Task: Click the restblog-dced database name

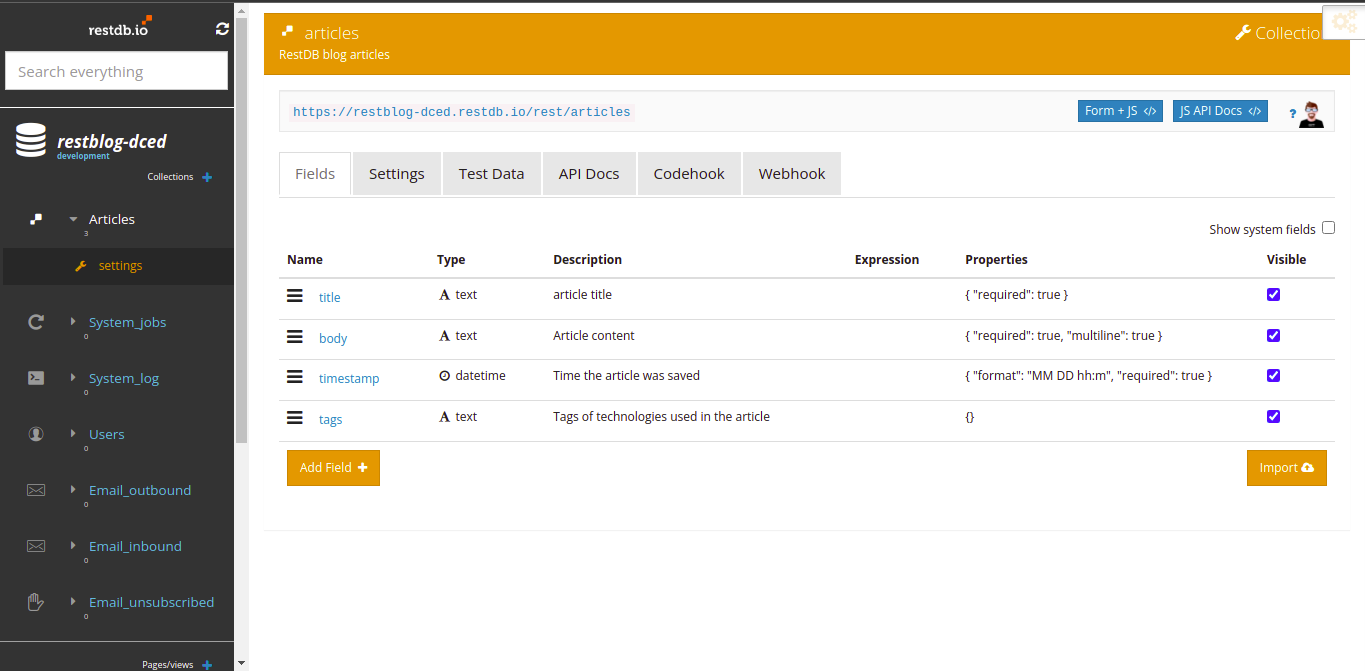Action: coord(112,141)
